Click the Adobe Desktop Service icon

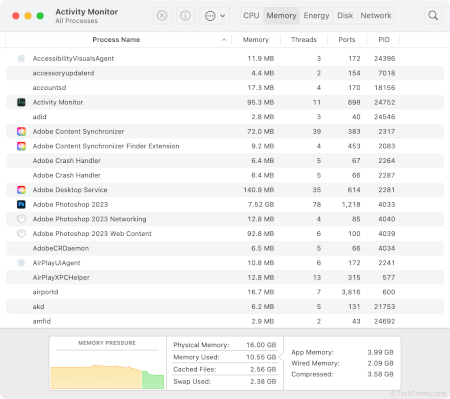(21, 190)
